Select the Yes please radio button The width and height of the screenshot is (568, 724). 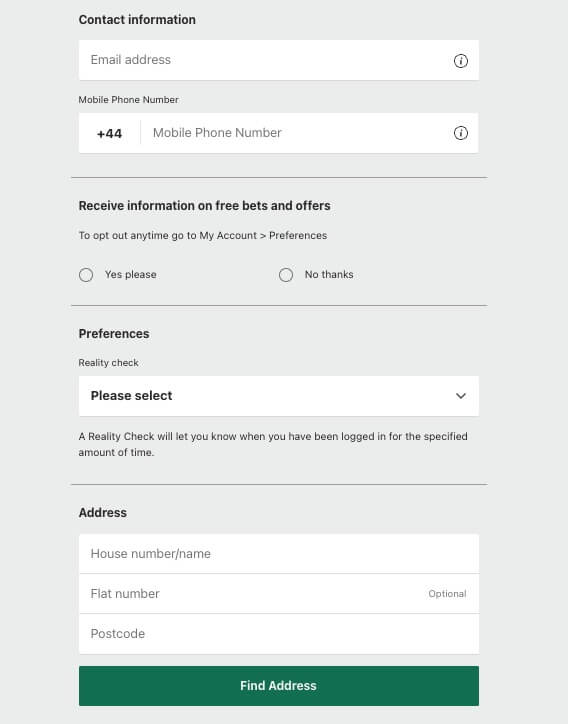[86, 275]
